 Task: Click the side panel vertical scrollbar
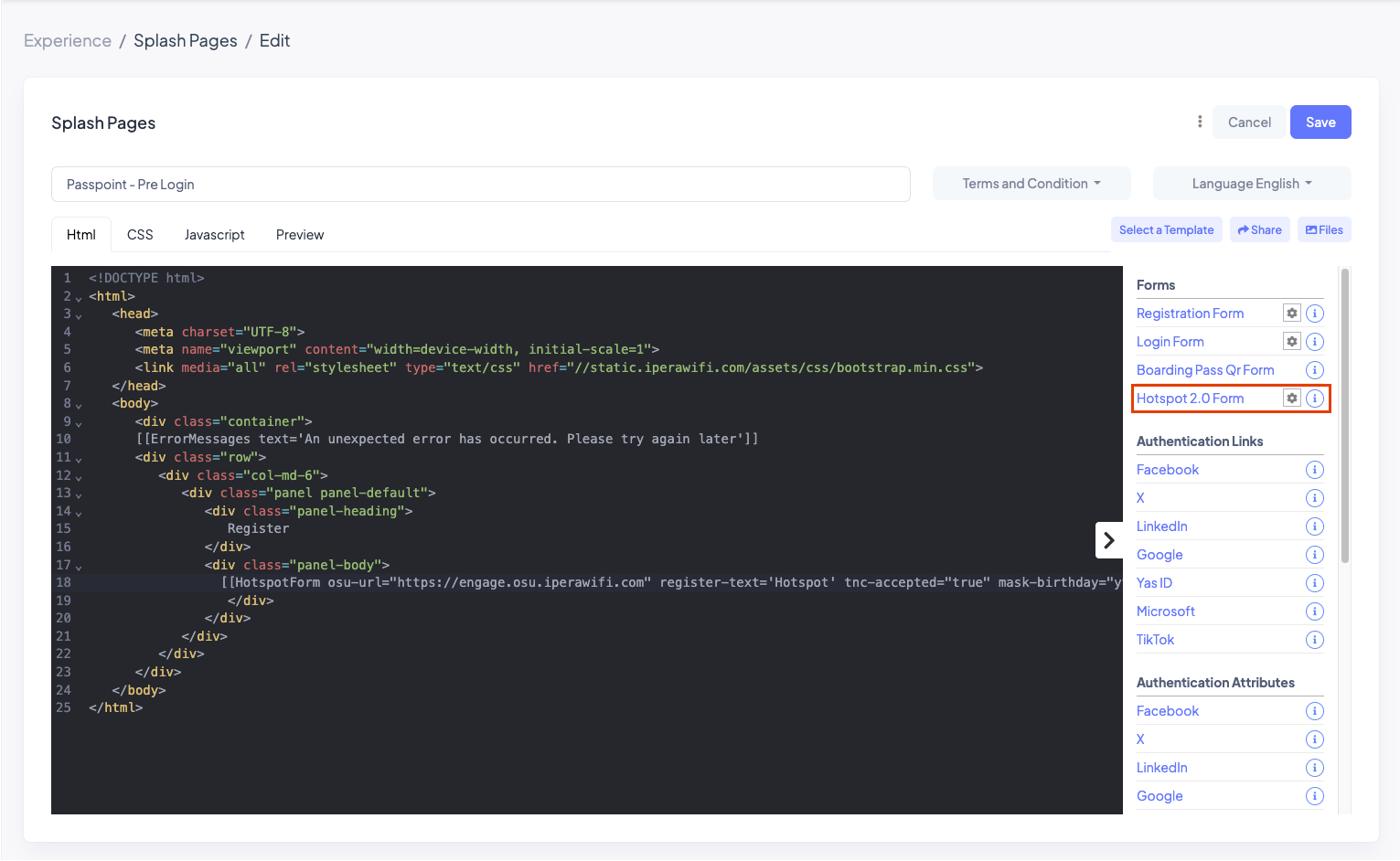pos(1344,416)
